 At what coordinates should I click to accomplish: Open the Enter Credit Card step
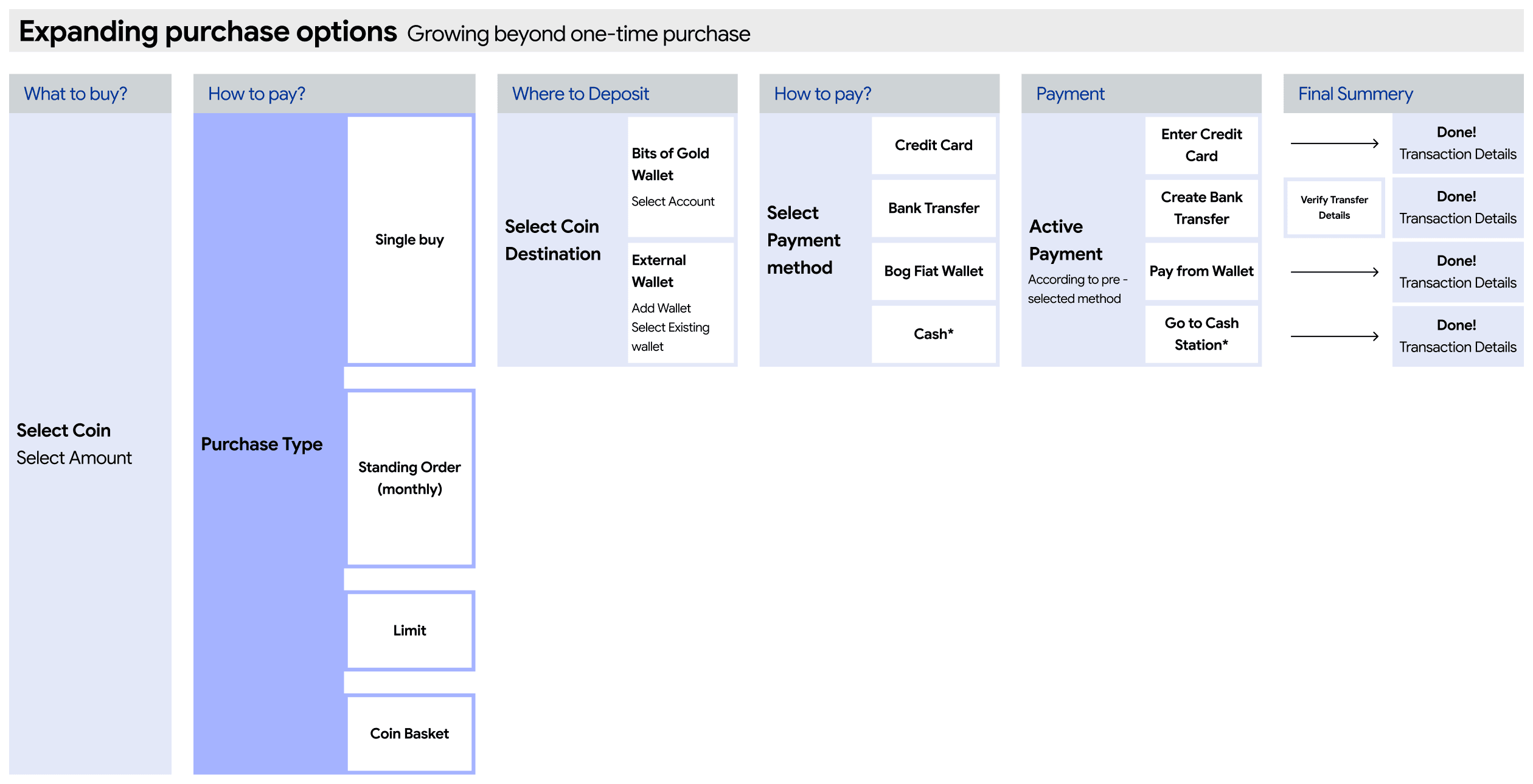[x=1201, y=145]
